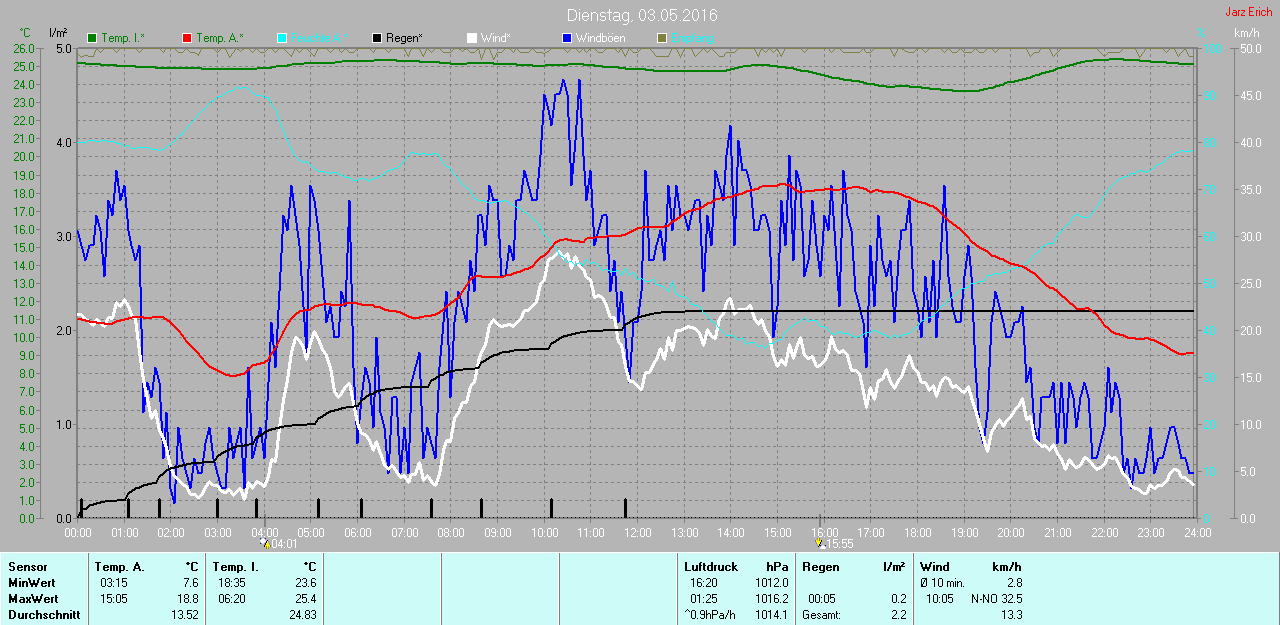
Task: Click the '20:00' time axis label
Action: coord(1011,533)
